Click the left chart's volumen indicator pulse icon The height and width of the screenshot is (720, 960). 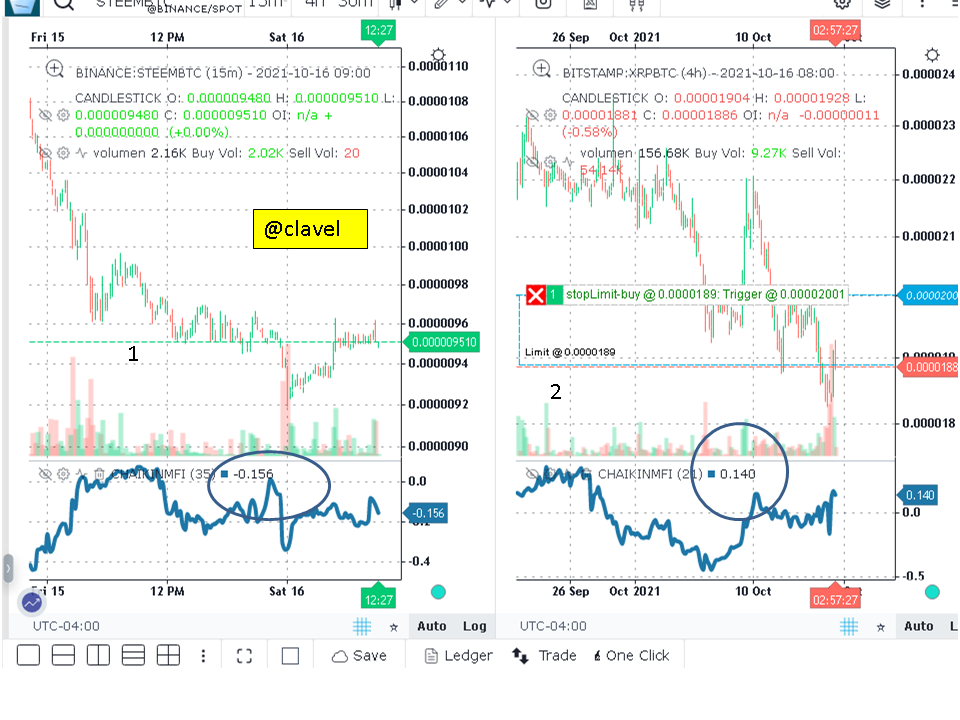(x=81, y=153)
